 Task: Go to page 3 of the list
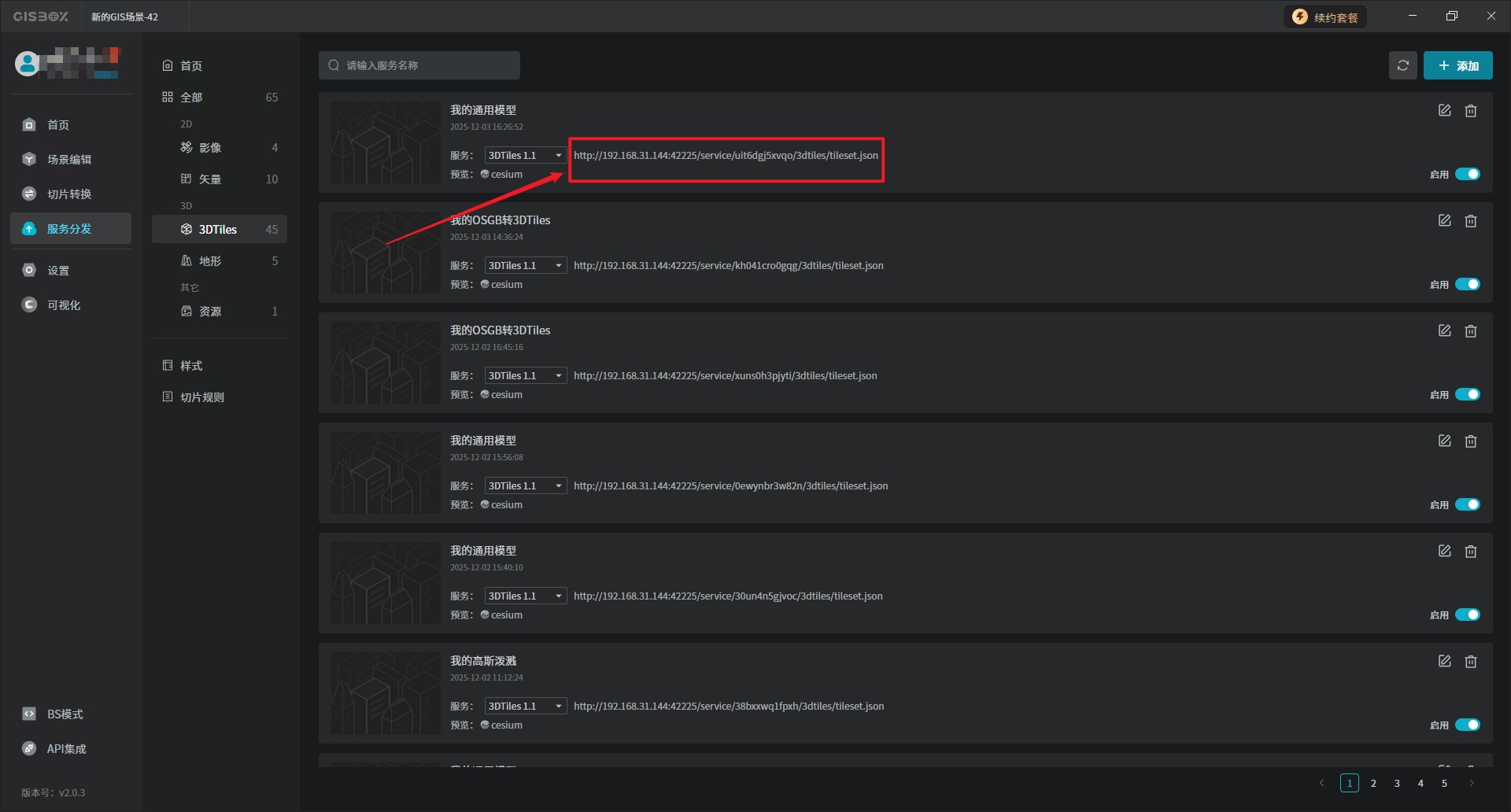coord(1397,783)
